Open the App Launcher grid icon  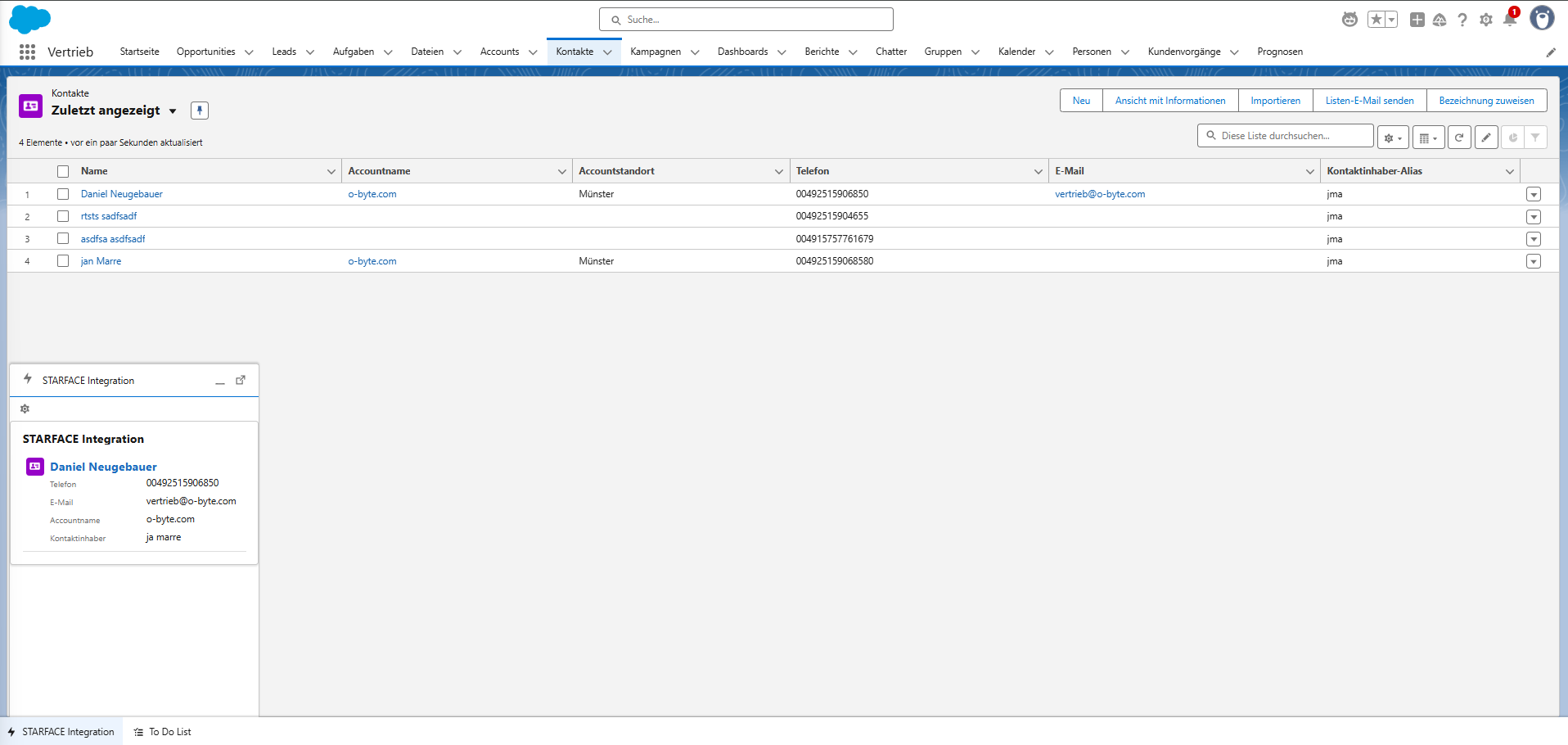[x=27, y=52]
